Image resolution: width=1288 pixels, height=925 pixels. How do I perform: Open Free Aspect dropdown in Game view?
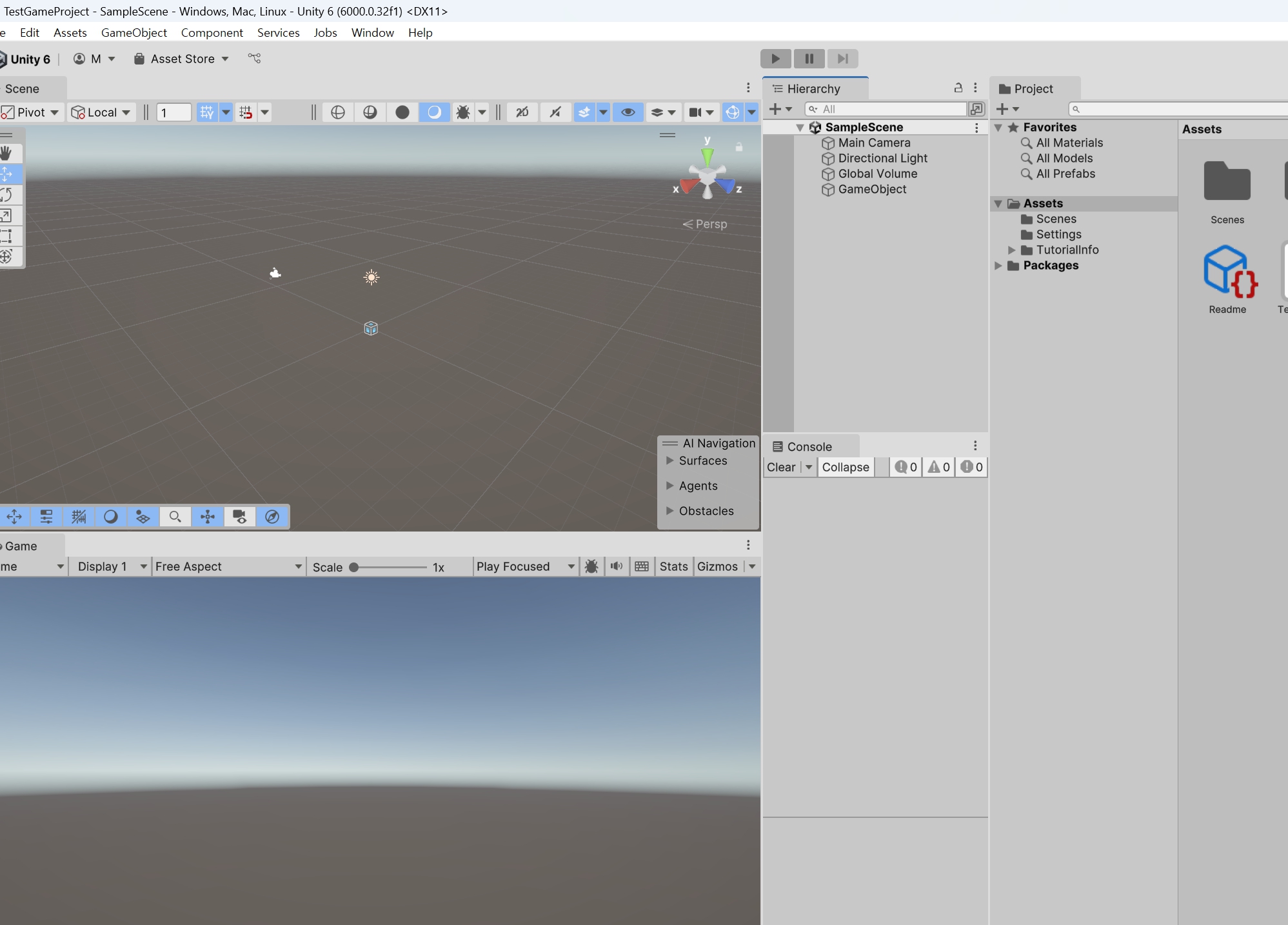(228, 566)
